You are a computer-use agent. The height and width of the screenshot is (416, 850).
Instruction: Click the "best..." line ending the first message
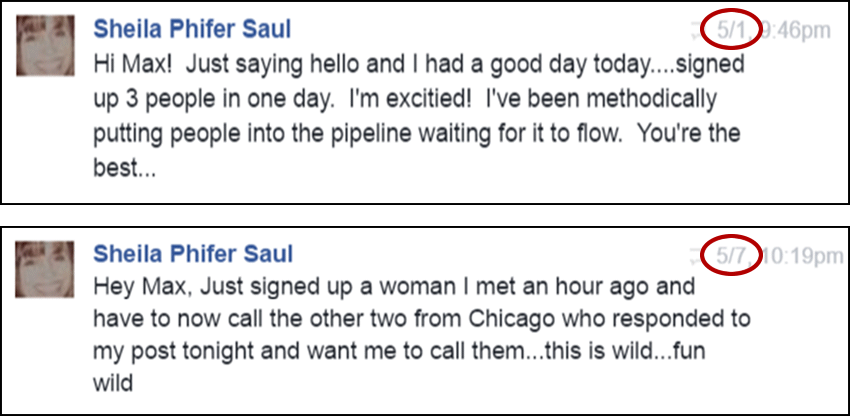coord(122,169)
